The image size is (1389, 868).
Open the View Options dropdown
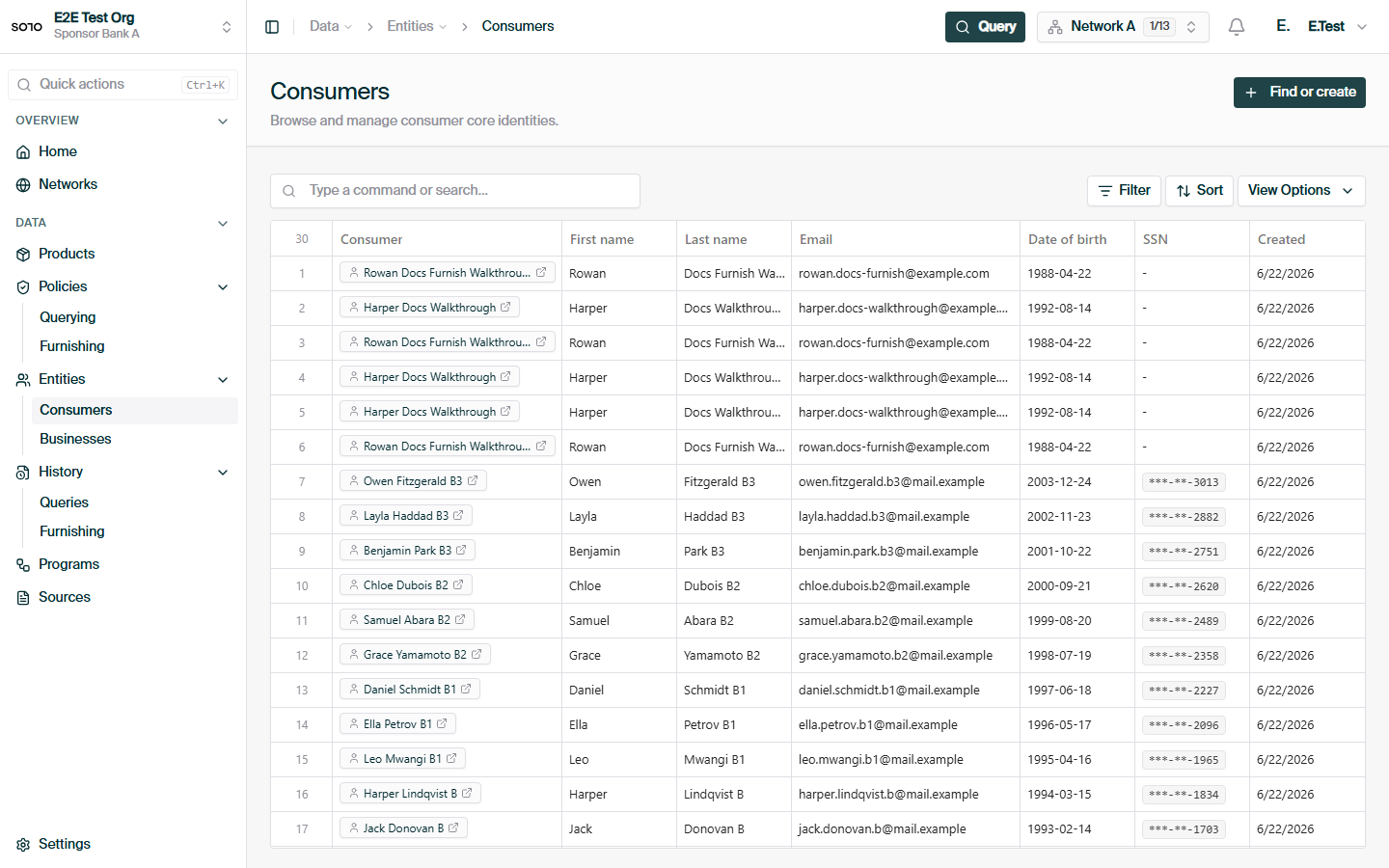click(x=1301, y=191)
